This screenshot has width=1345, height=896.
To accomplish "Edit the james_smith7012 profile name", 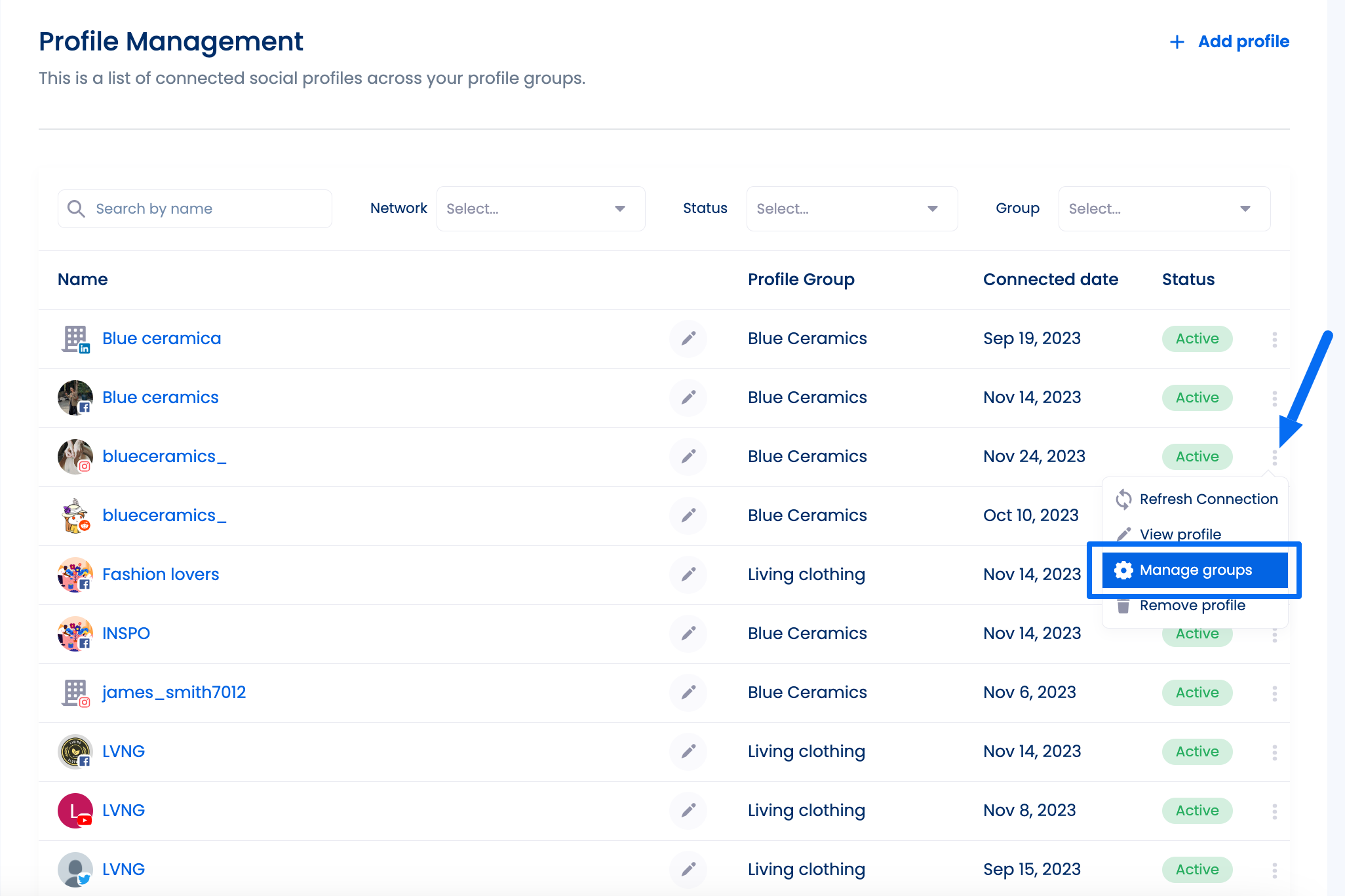I will (688, 692).
